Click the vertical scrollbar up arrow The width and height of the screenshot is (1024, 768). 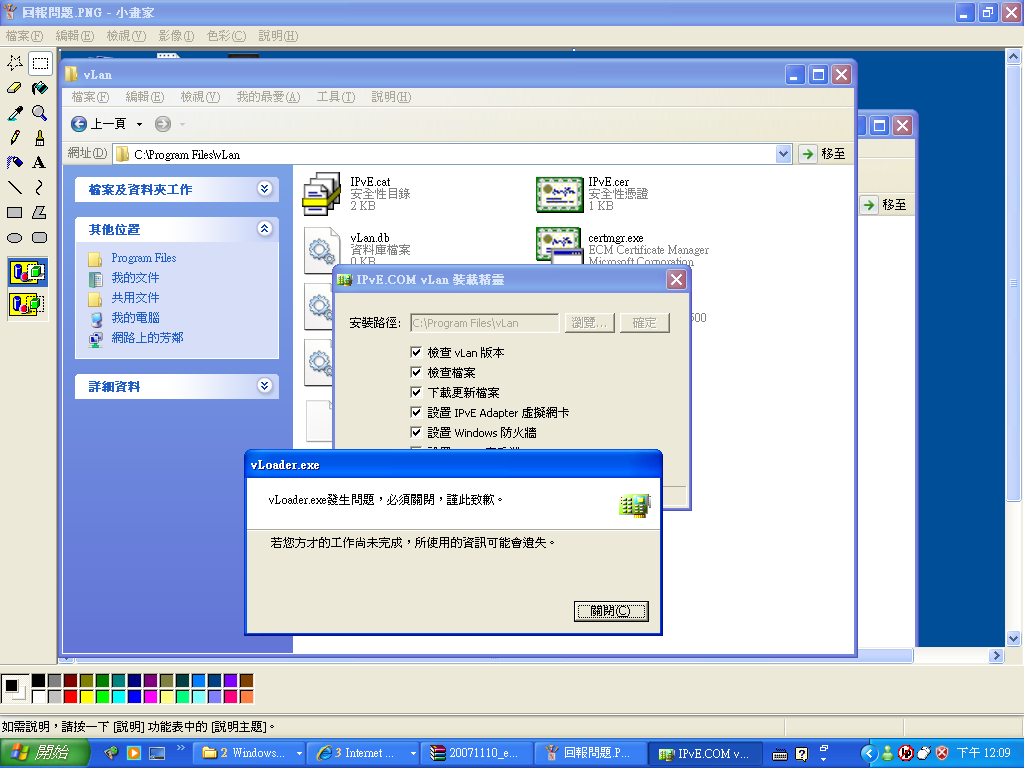tap(1013, 57)
